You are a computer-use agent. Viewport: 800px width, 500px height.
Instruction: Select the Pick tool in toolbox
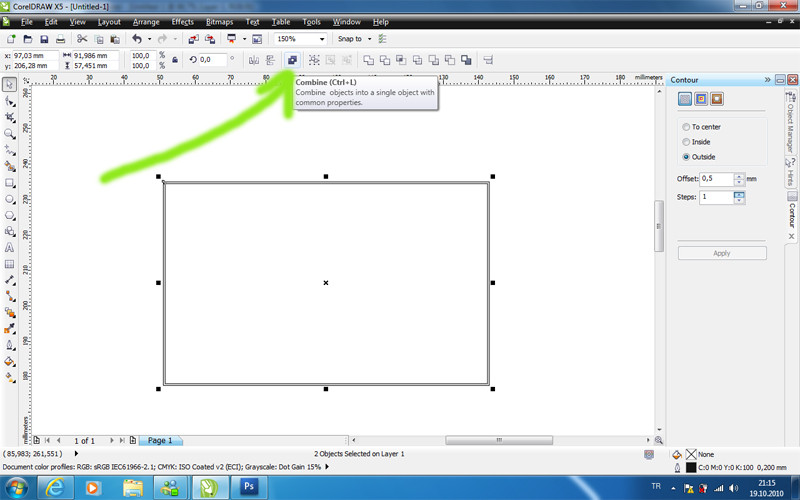9,85
